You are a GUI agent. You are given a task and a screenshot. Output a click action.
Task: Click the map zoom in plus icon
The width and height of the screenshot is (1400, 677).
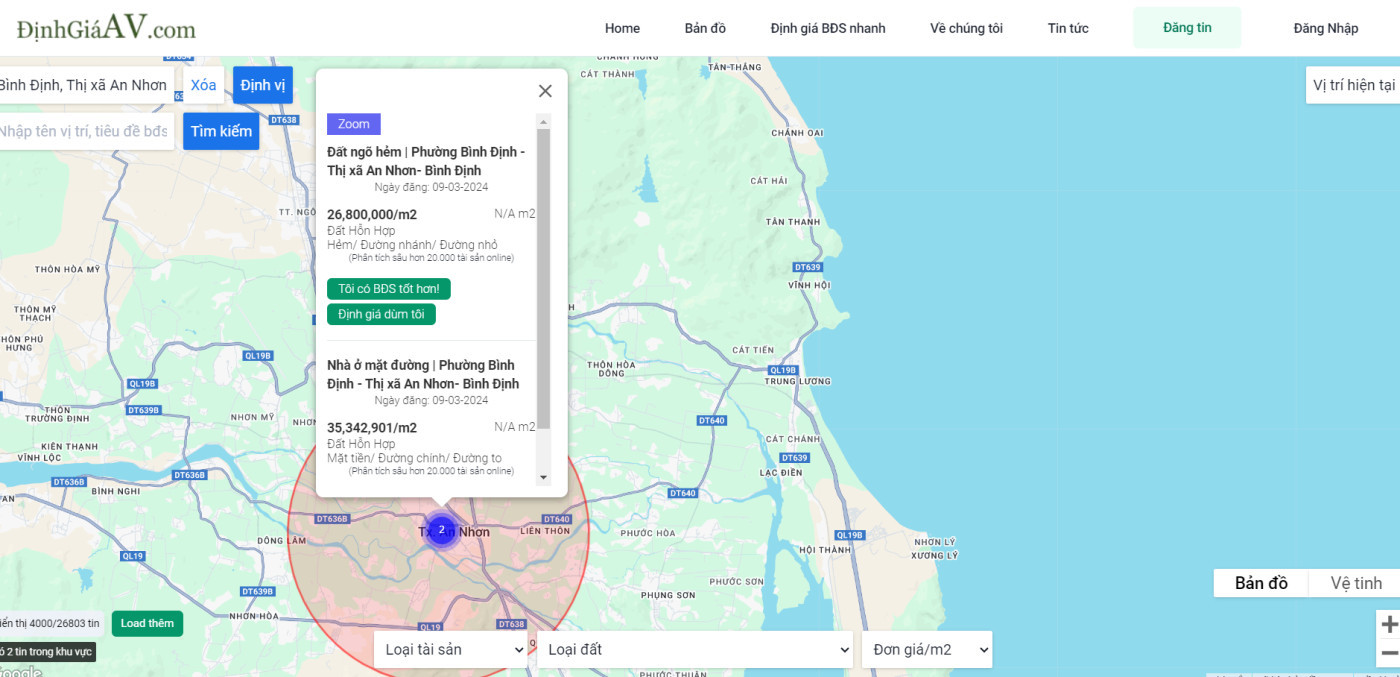(x=1389, y=625)
